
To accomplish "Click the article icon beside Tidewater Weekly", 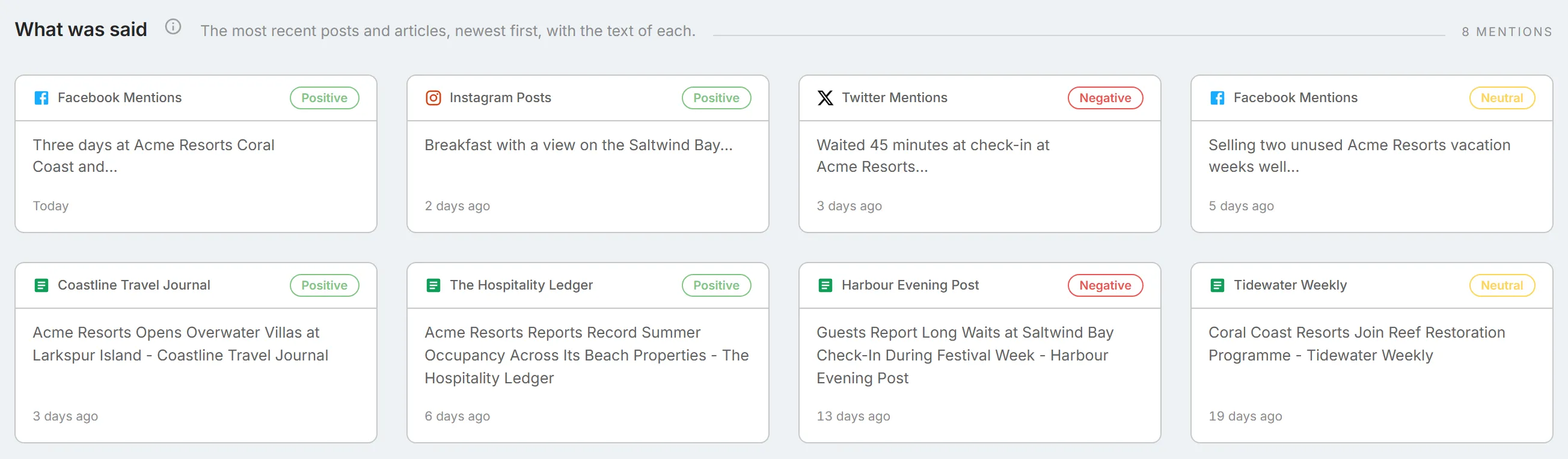I will click(x=1217, y=285).
